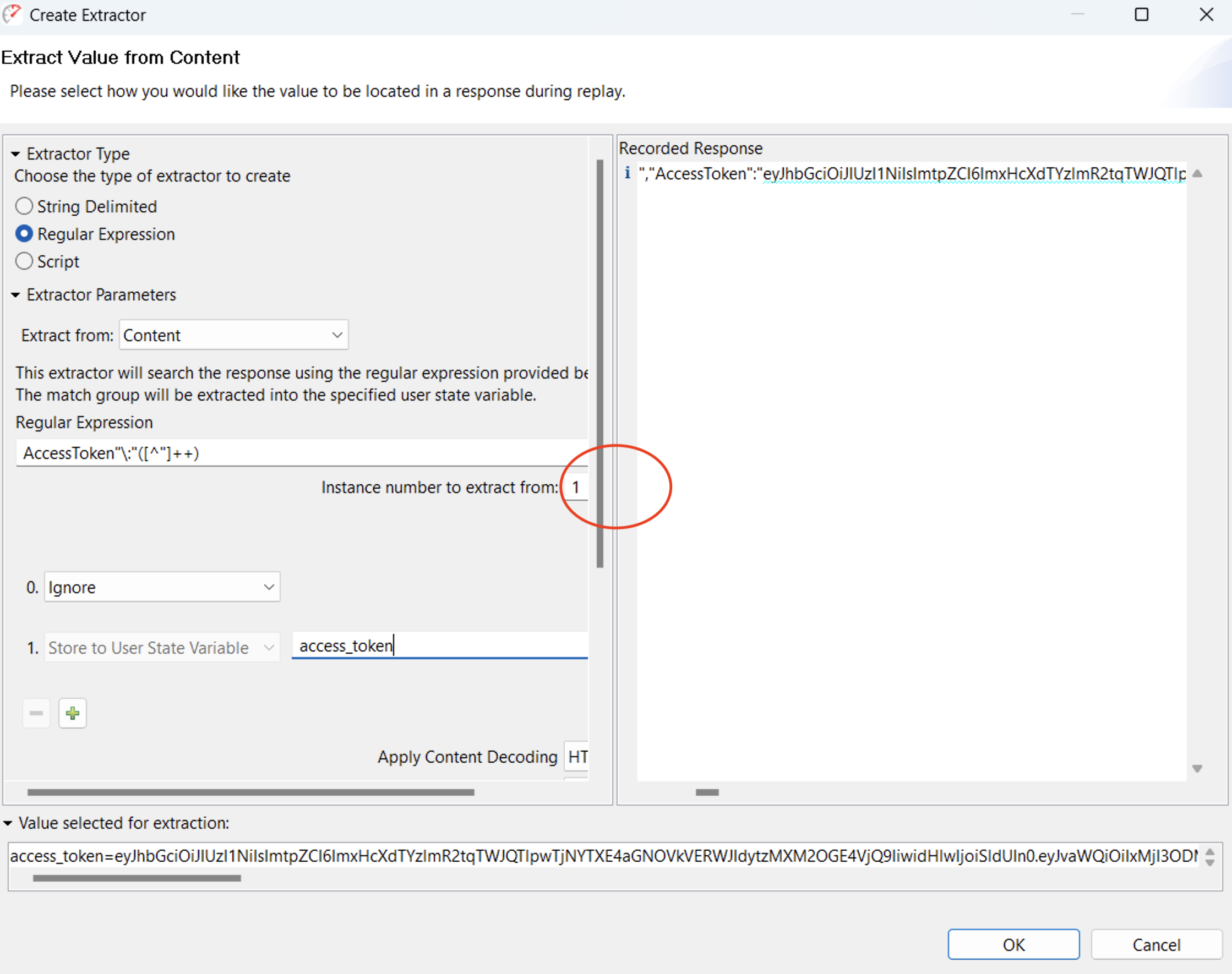Image resolution: width=1232 pixels, height=974 pixels.
Task: Click the Create Extractor application logo icon
Action: pyautogui.click(x=13, y=14)
